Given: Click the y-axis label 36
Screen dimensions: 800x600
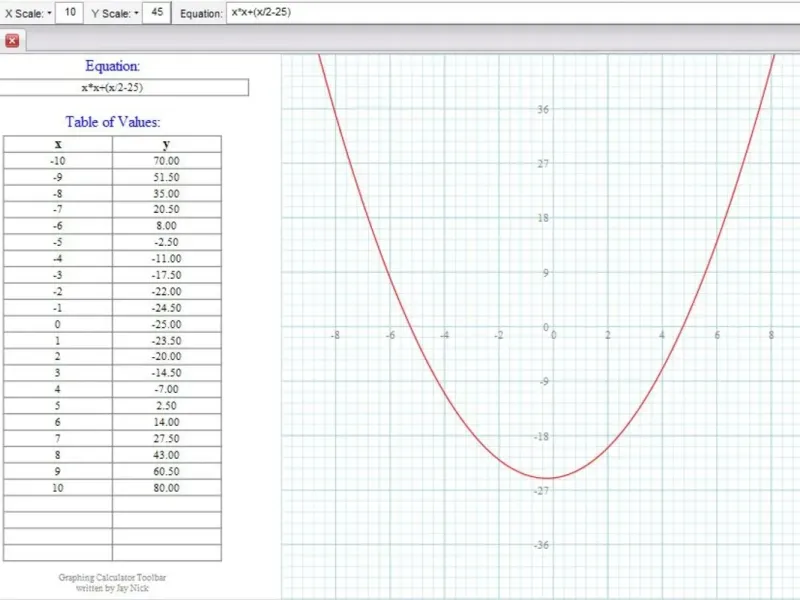Looking at the screenshot, I should click(x=543, y=109).
